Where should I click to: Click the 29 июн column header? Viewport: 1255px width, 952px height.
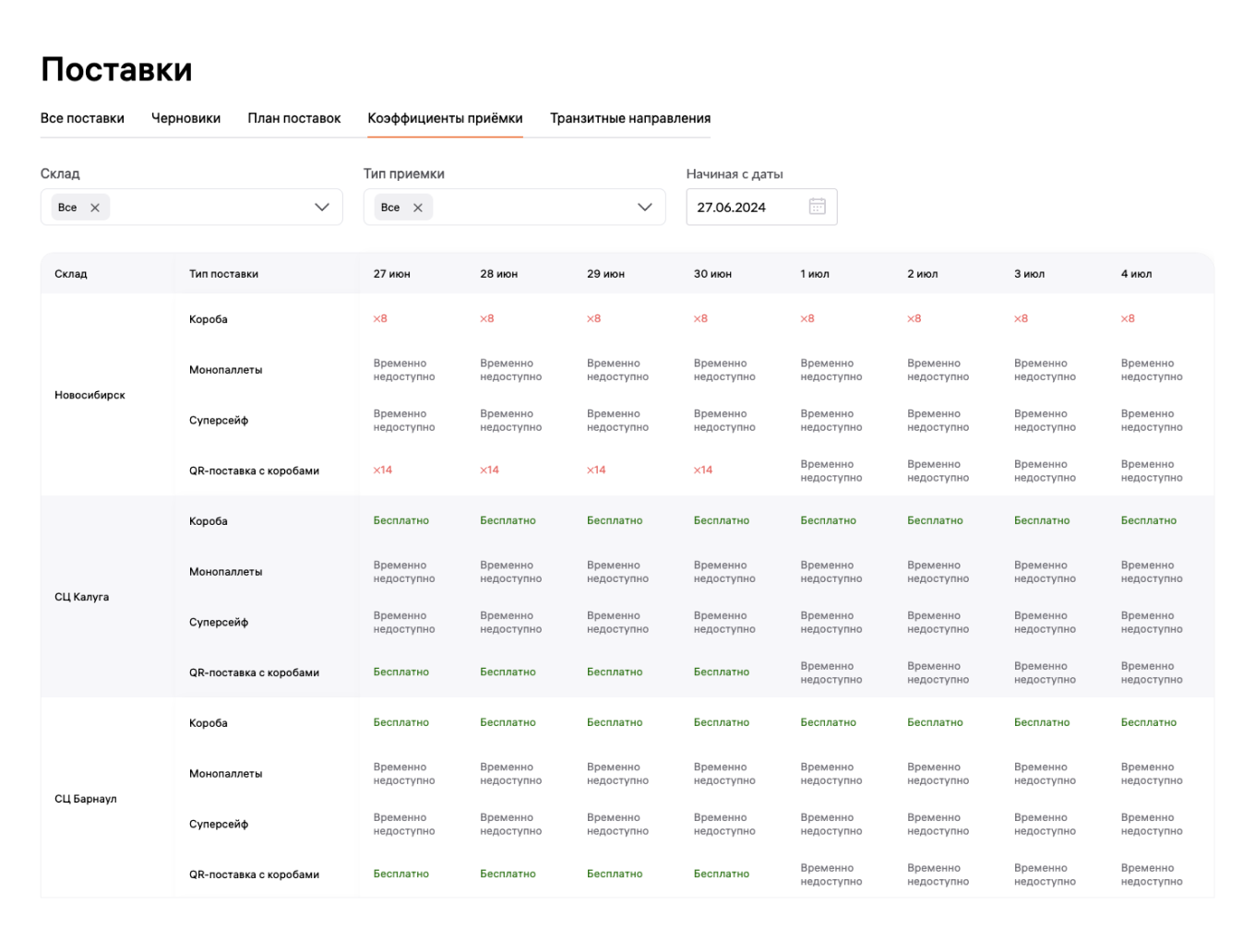(x=605, y=274)
